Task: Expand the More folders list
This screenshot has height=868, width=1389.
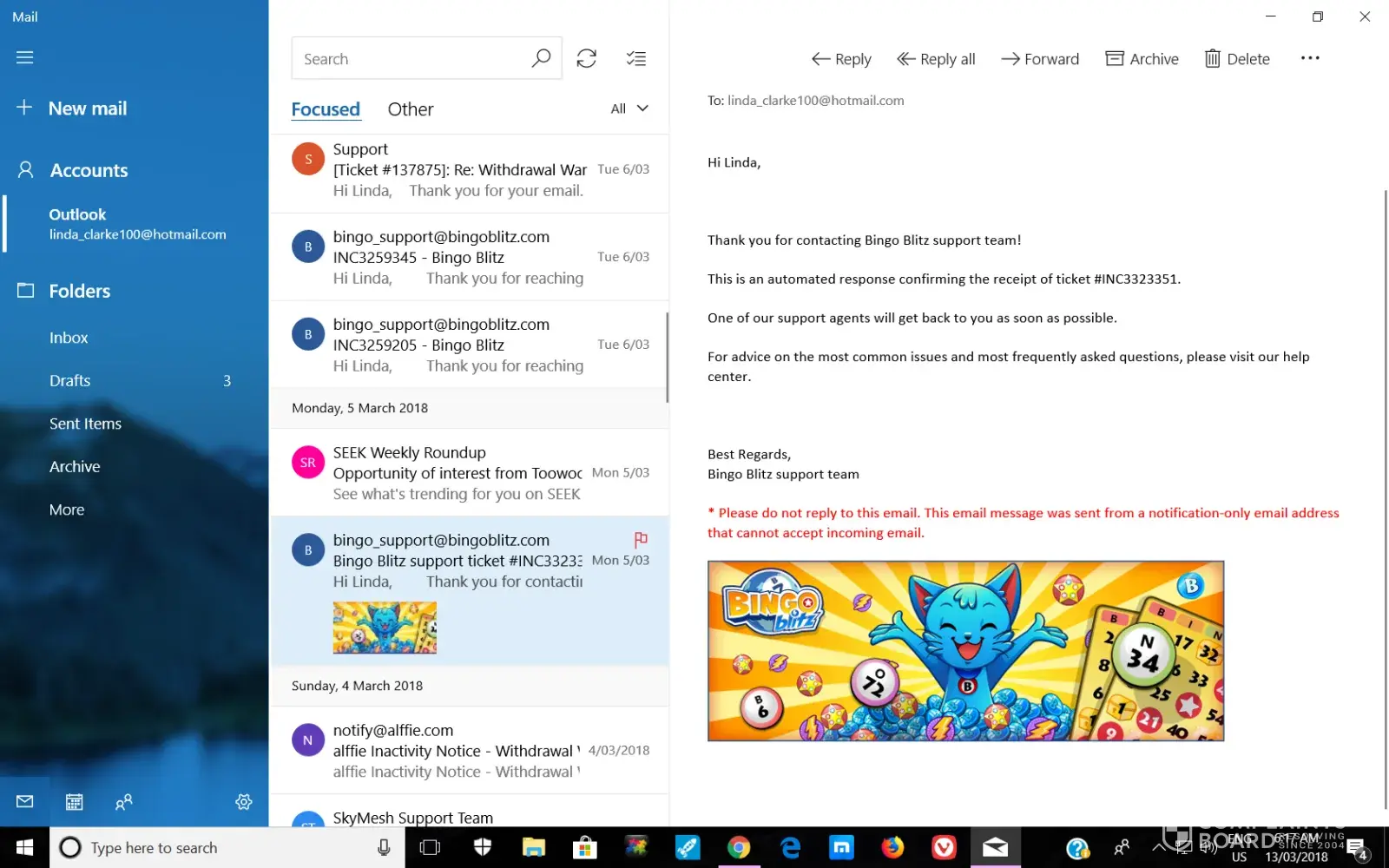Action: [x=67, y=510]
